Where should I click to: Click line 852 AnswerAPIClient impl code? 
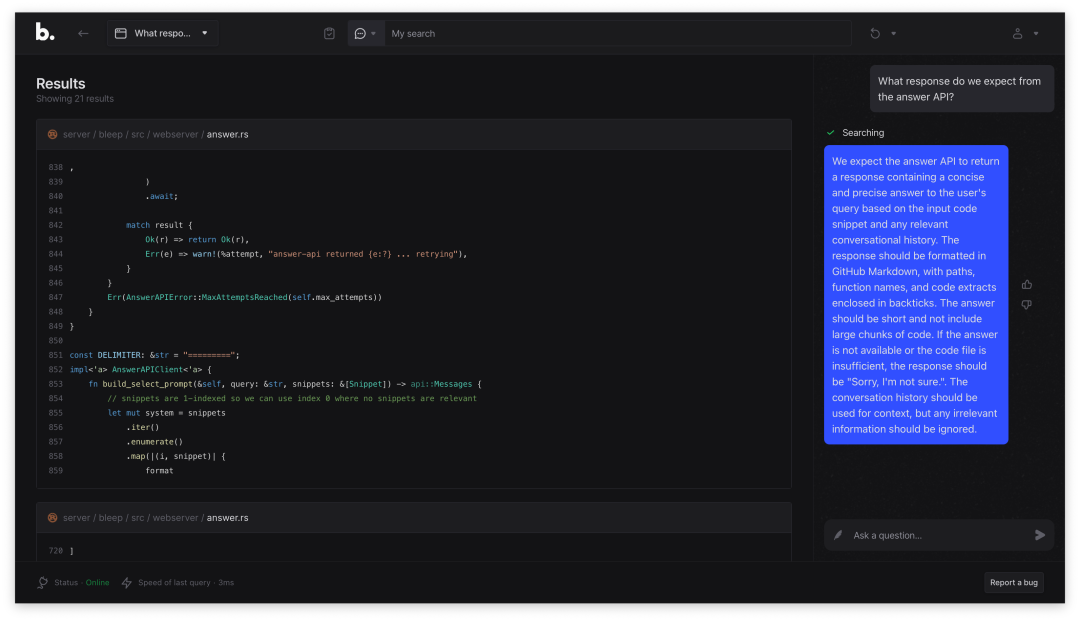click(141, 370)
